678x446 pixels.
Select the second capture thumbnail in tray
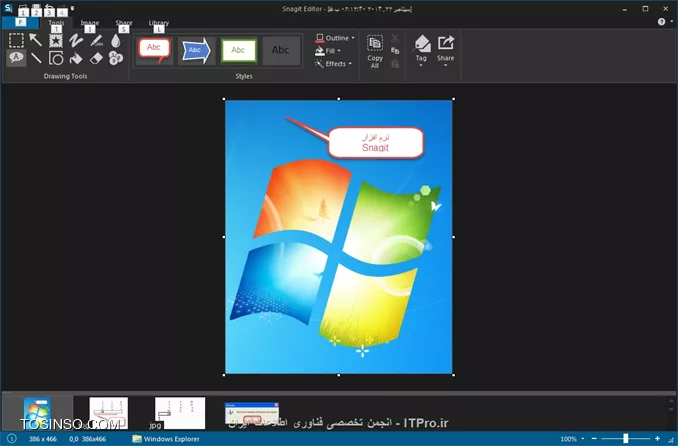[109, 413]
